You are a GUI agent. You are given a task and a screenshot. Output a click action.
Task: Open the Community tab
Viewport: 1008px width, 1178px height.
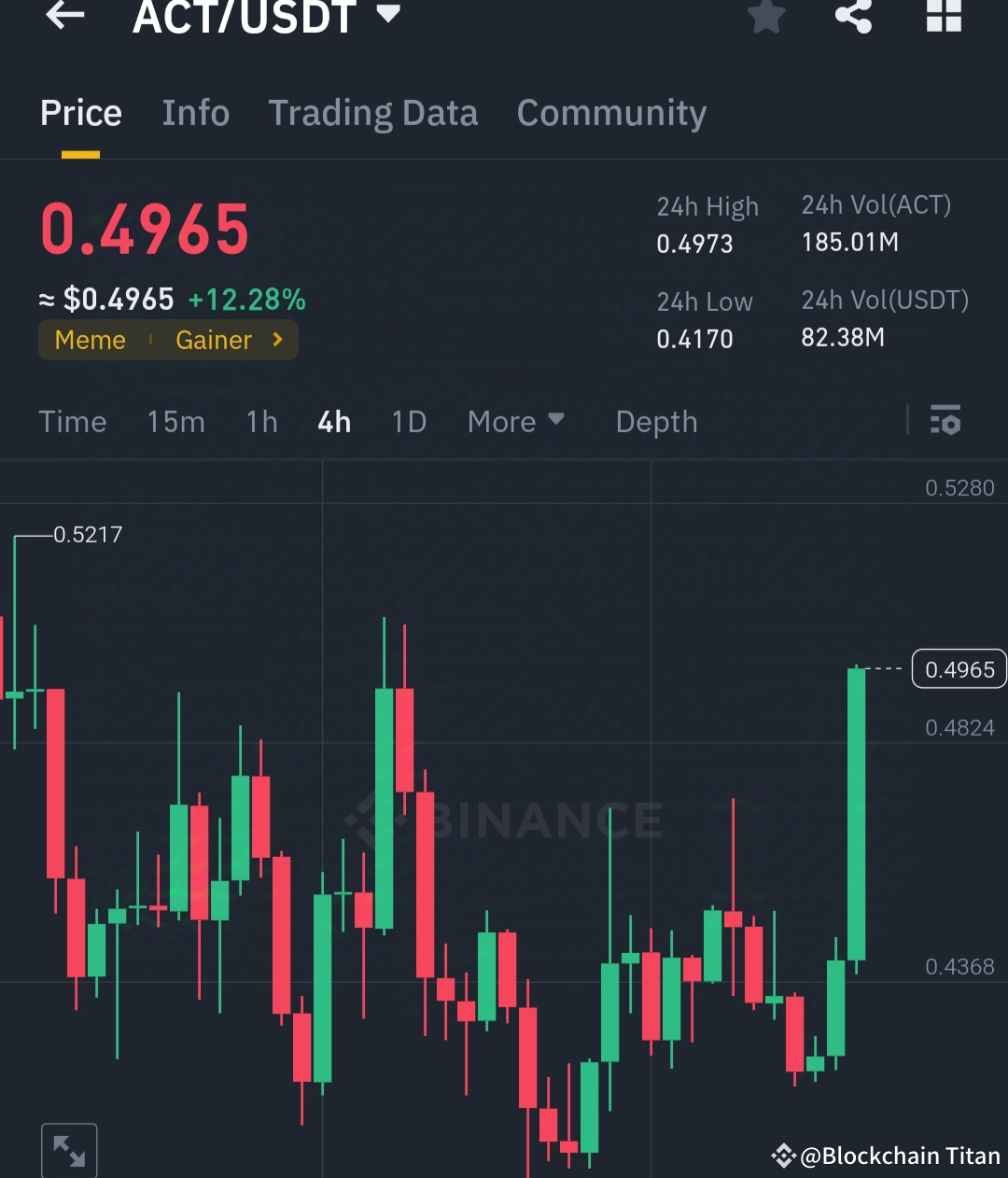pyautogui.click(x=611, y=112)
